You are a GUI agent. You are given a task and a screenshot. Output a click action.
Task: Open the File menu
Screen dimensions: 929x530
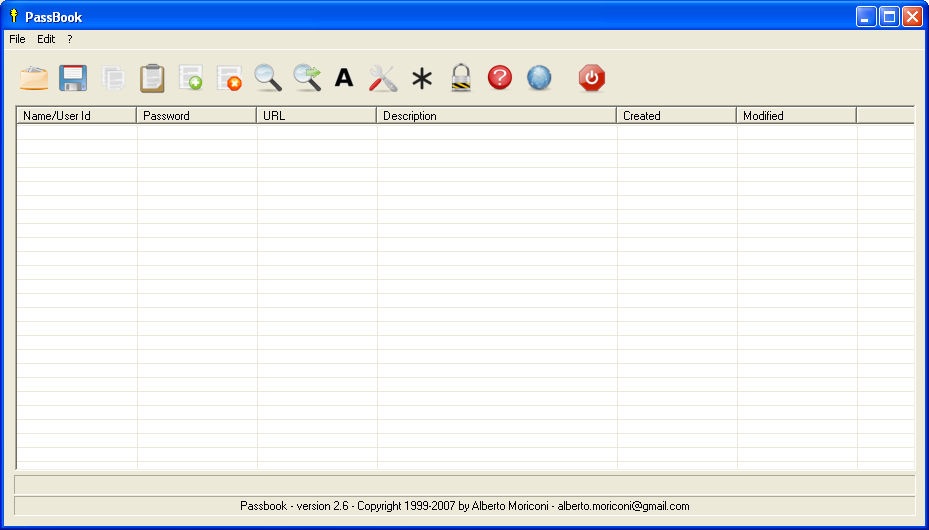pos(17,39)
